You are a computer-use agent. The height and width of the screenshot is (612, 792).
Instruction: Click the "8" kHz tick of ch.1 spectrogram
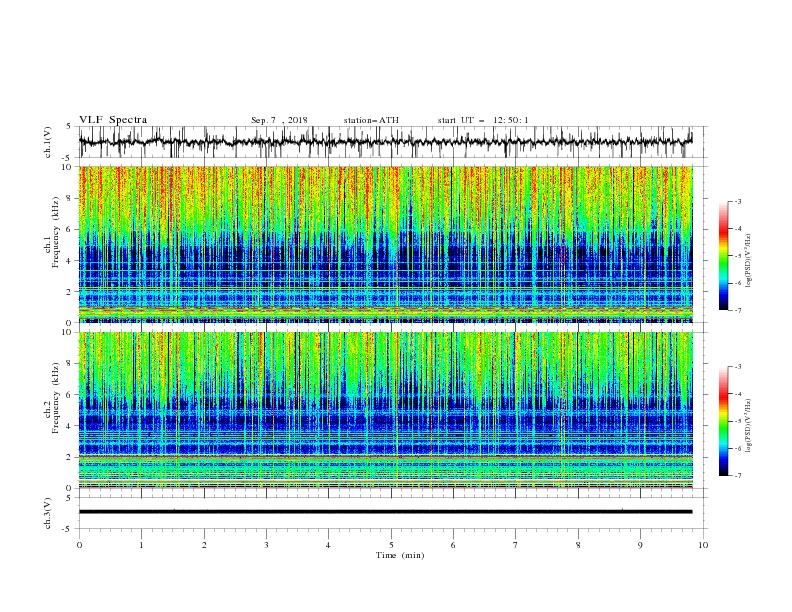69,198
